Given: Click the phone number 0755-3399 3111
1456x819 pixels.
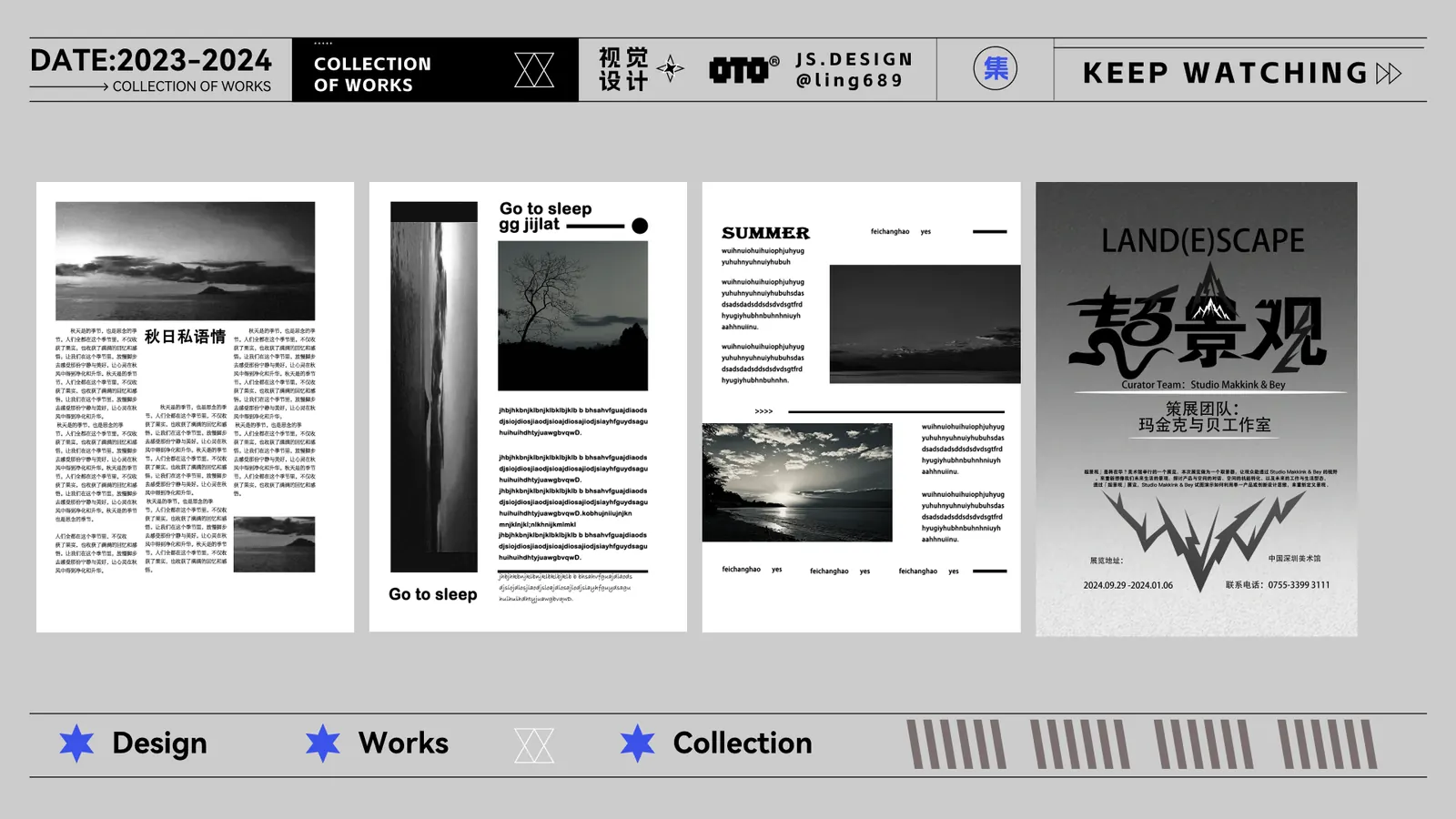Looking at the screenshot, I should 1300,585.
